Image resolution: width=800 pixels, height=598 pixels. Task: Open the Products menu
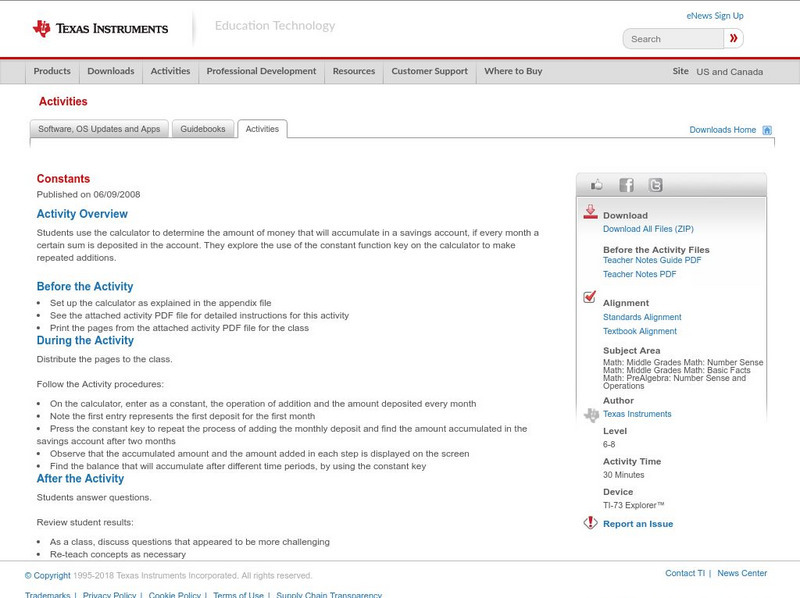coord(52,71)
